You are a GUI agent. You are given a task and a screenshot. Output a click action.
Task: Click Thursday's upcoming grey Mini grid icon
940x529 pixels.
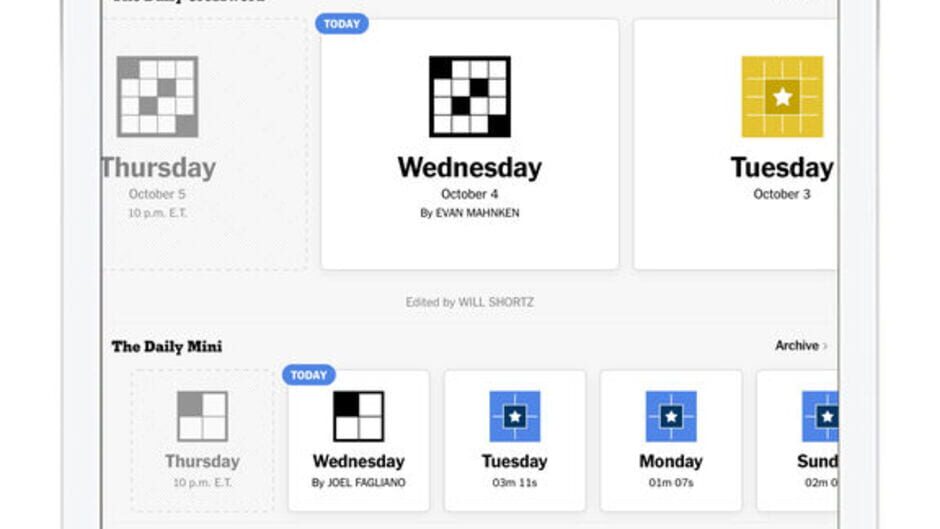click(202, 416)
